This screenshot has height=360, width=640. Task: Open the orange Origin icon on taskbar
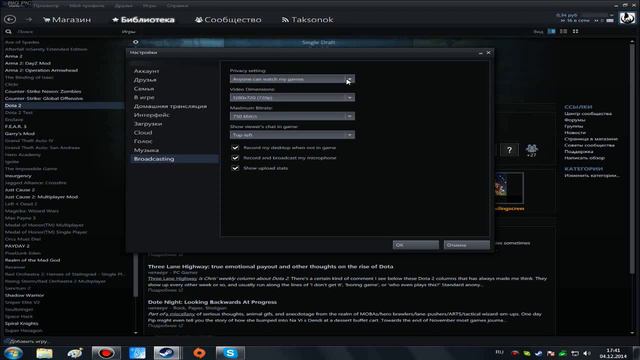[x=199, y=353]
